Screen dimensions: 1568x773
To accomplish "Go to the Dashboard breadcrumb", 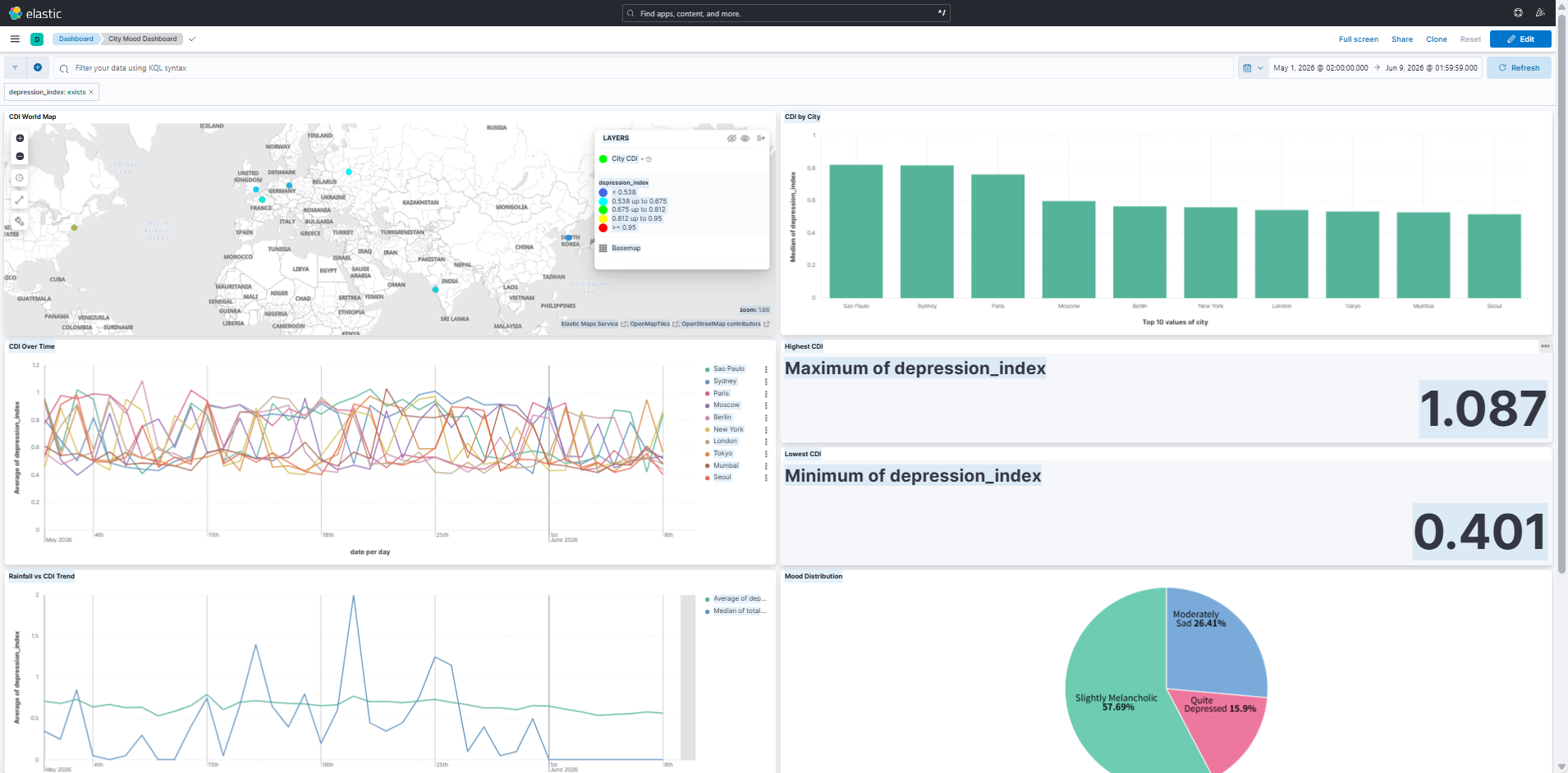I will coord(76,39).
